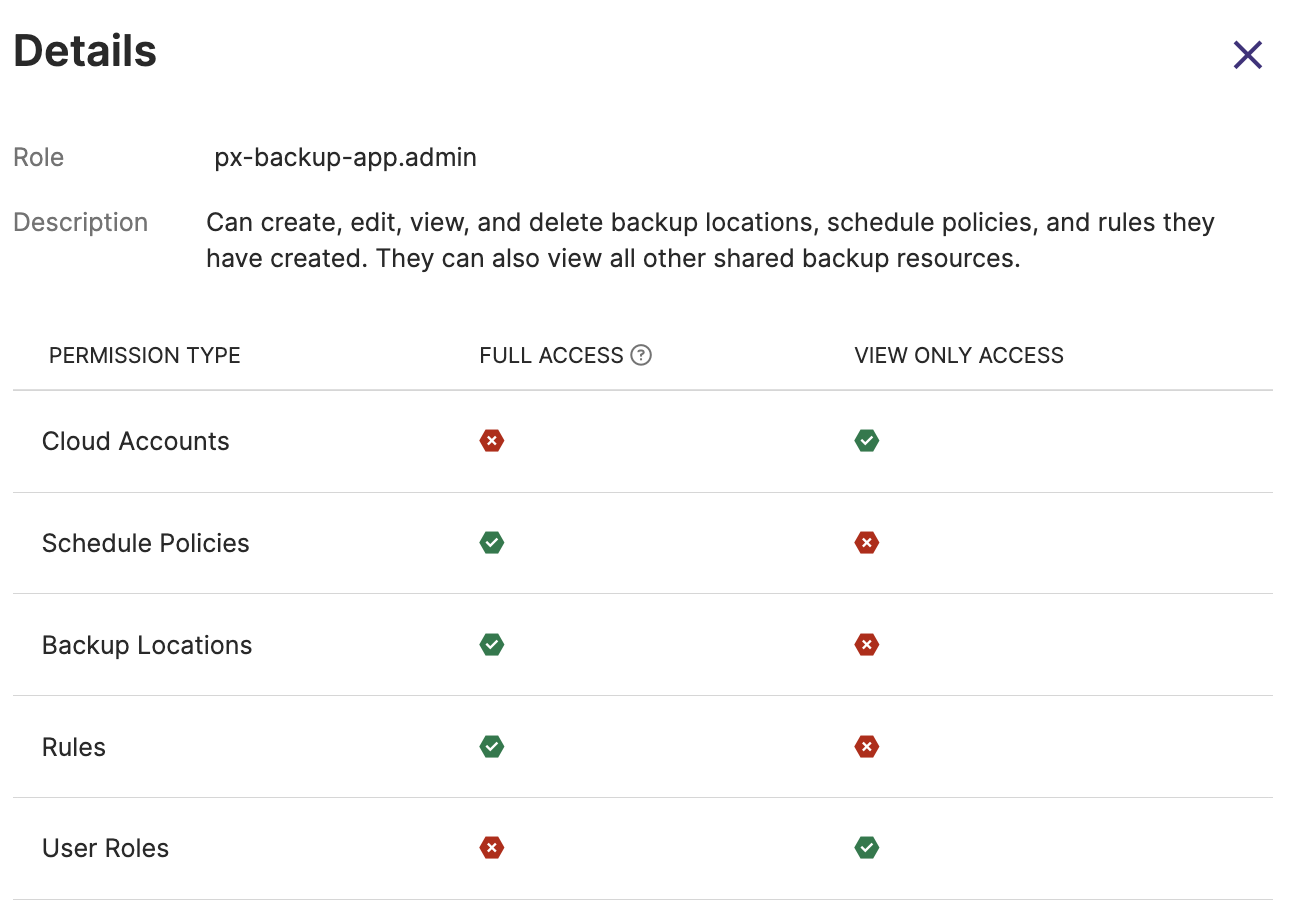The height and width of the screenshot is (920, 1298).
Task: Click User Roles view only check icon
Action: click(866, 848)
